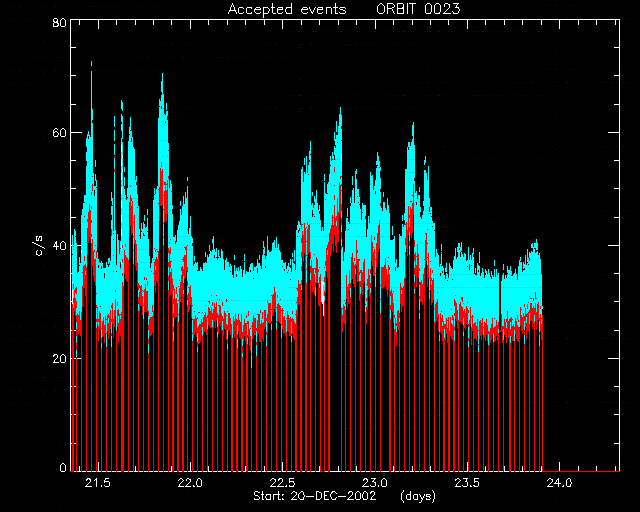Click the plot title 'Accepted events'

[x=287, y=9]
